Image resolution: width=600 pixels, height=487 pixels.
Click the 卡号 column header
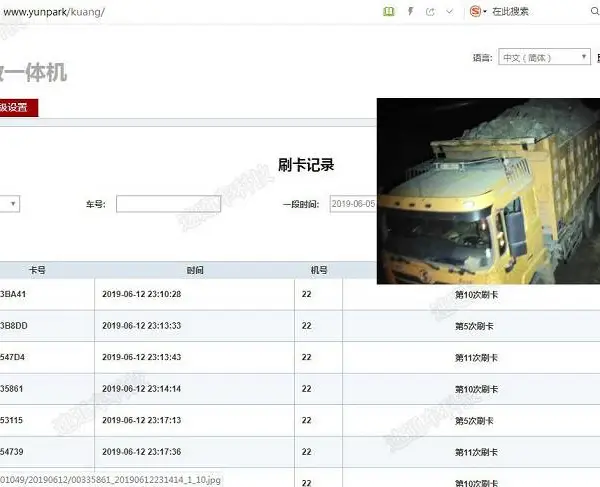[x=37, y=270]
